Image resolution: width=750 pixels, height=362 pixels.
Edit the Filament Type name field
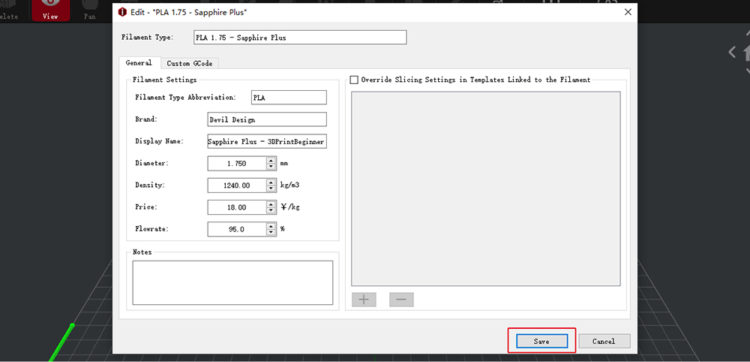pos(300,37)
